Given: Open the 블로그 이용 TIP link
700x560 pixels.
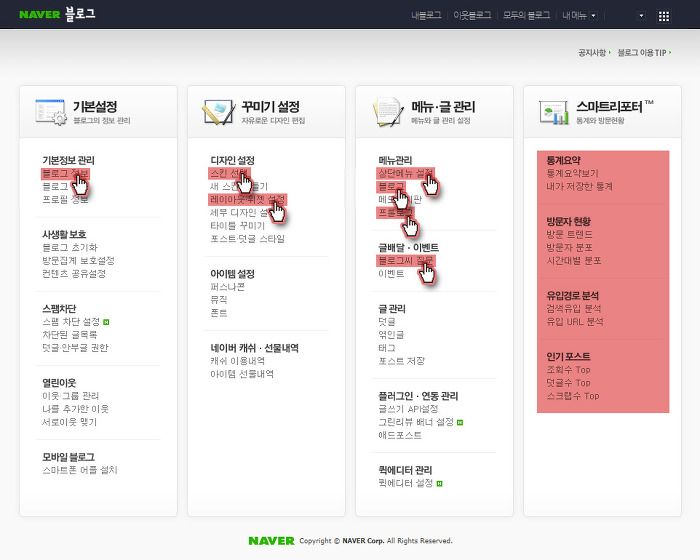Looking at the screenshot, I should (x=642, y=53).
